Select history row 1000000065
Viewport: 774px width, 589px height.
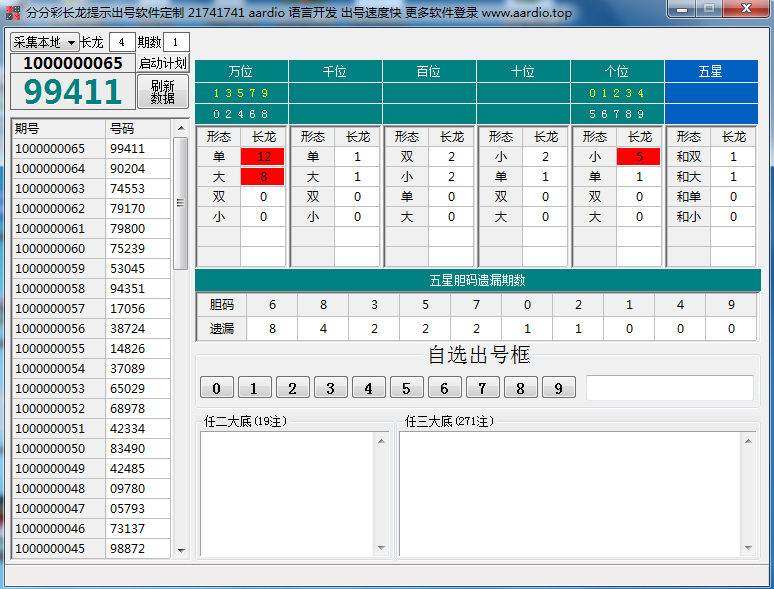[91, 149]
